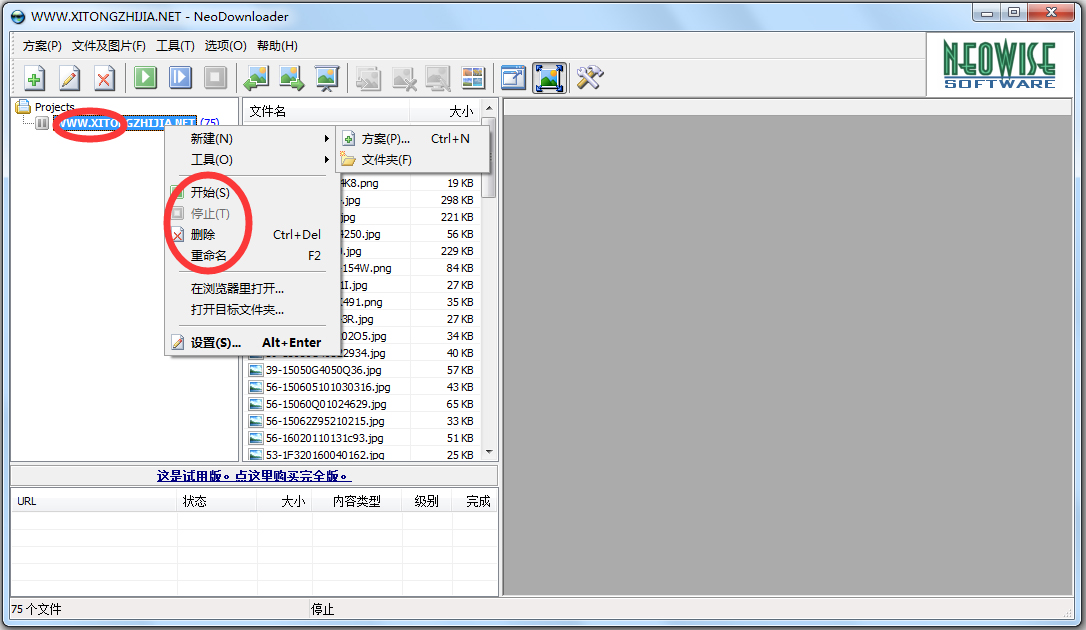Expand the 工具(O) context menu submenu
Screen dimensions: 1086x630
[x=210, y=159]
